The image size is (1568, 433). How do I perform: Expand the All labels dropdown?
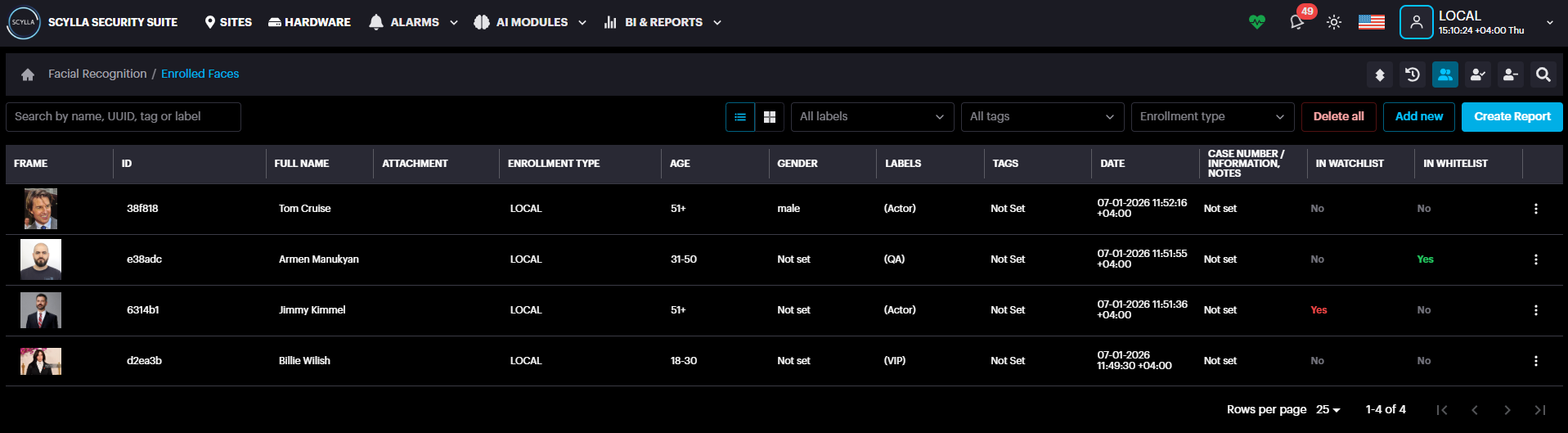click(x=872, y=117)
